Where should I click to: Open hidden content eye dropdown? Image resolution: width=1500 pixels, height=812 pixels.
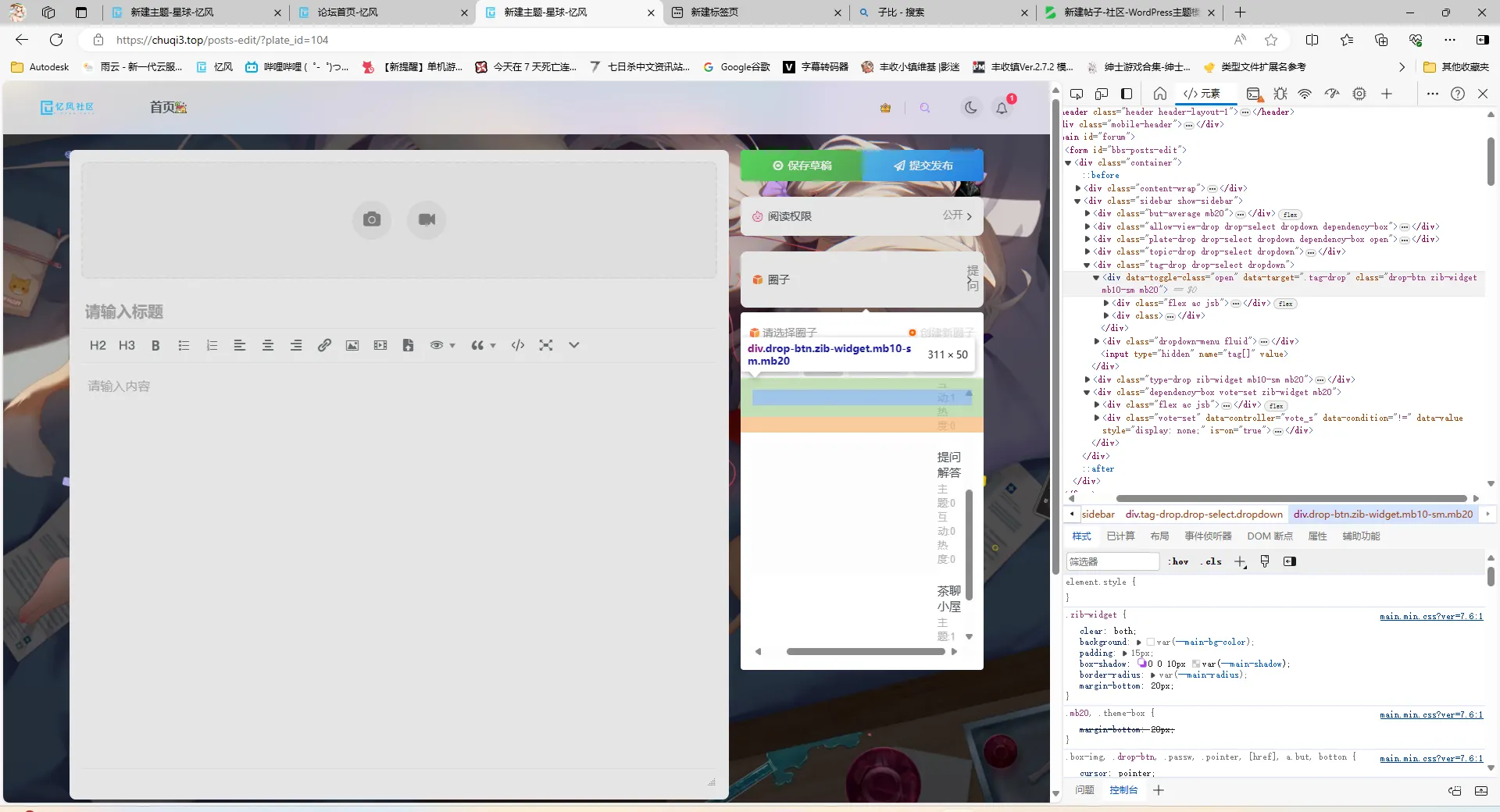(x=442, y=345)
